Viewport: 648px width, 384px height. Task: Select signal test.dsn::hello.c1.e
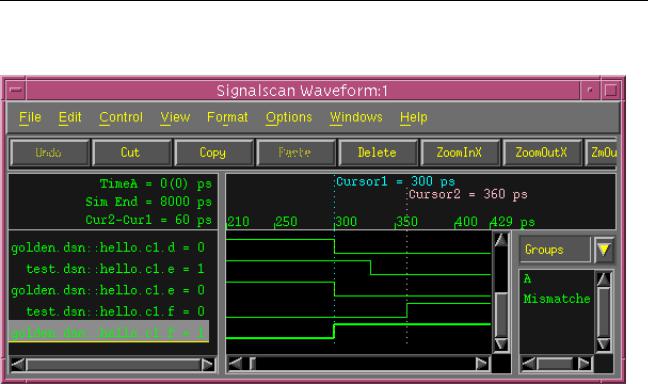[x=116, y=269]
